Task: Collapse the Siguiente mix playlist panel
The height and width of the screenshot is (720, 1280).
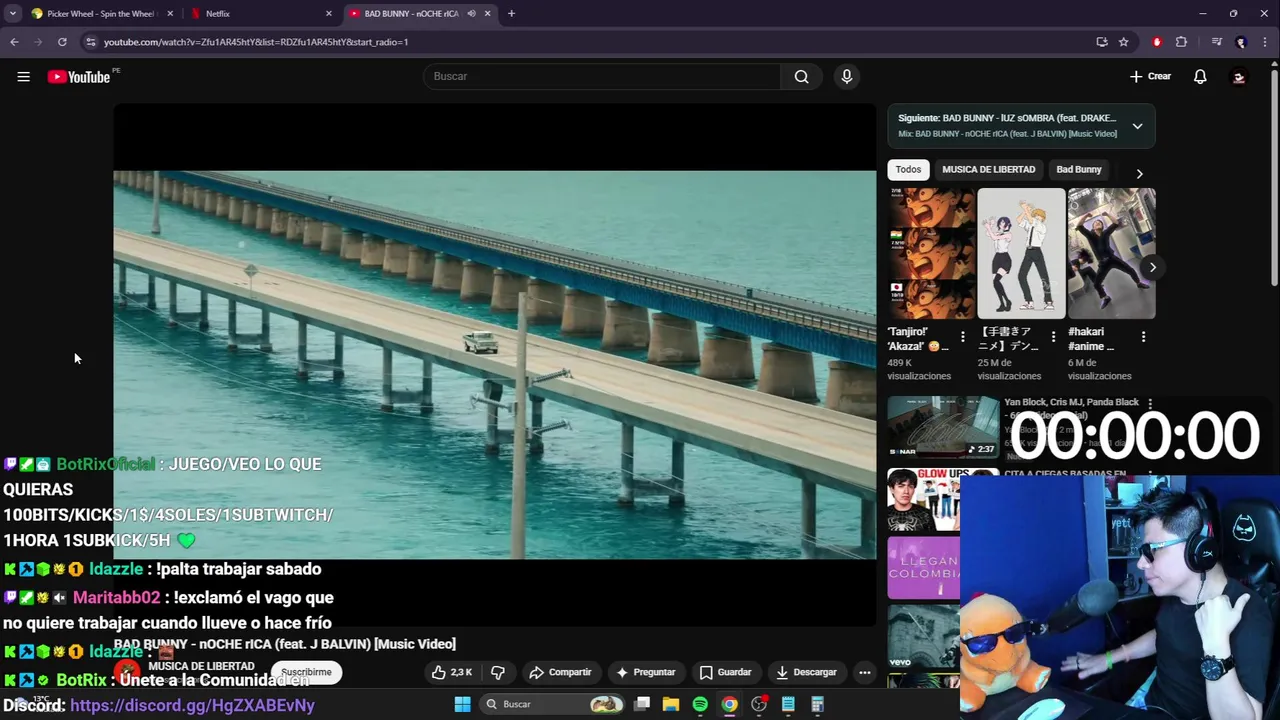Action: pos(1137,126)
